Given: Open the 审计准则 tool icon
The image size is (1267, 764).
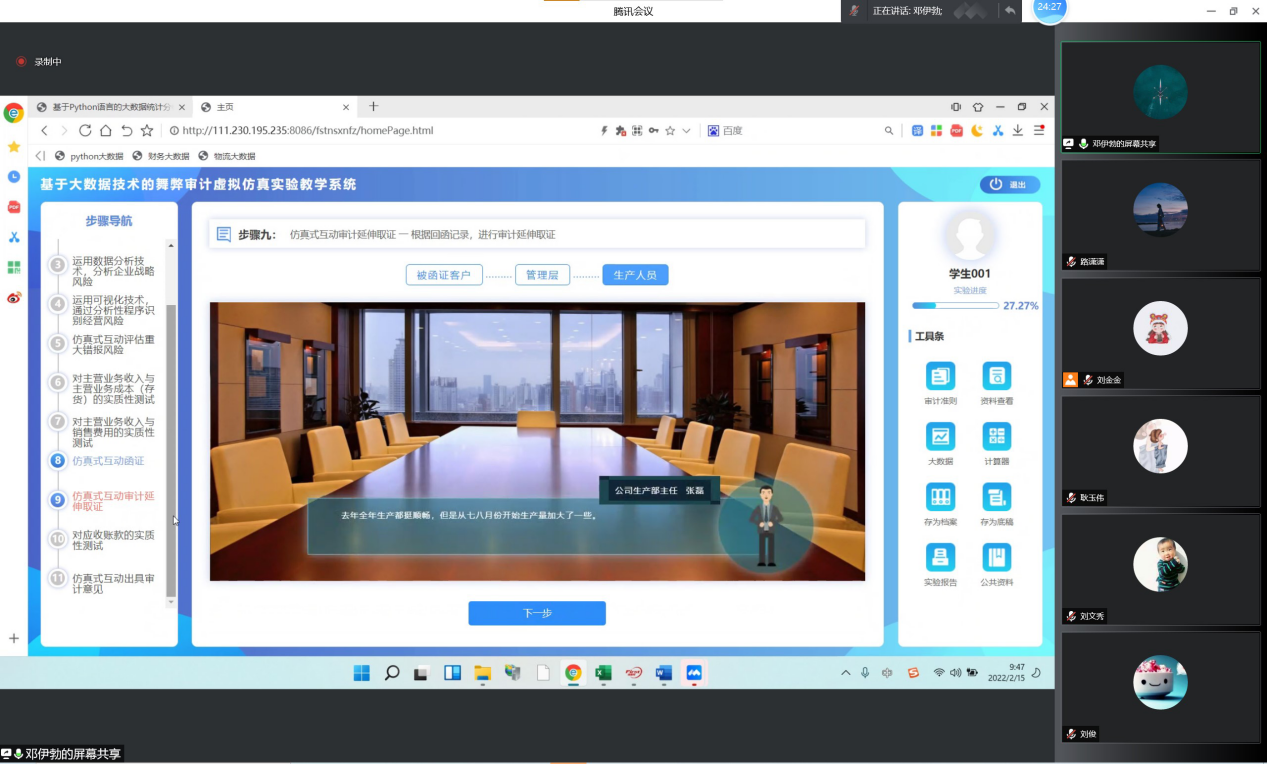Looking at the screenshot, I should pos(940,377).
